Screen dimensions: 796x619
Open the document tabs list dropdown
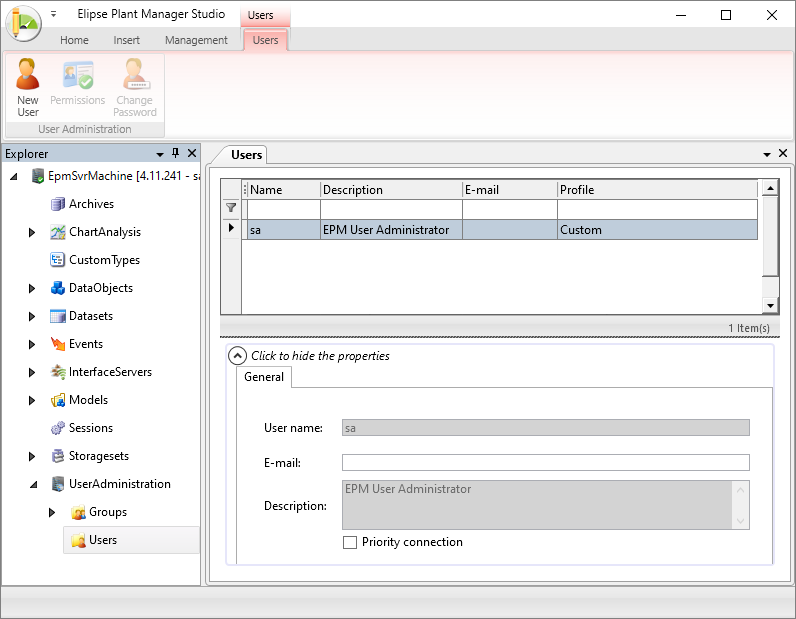pyautogui.click(x=767, y=154)
